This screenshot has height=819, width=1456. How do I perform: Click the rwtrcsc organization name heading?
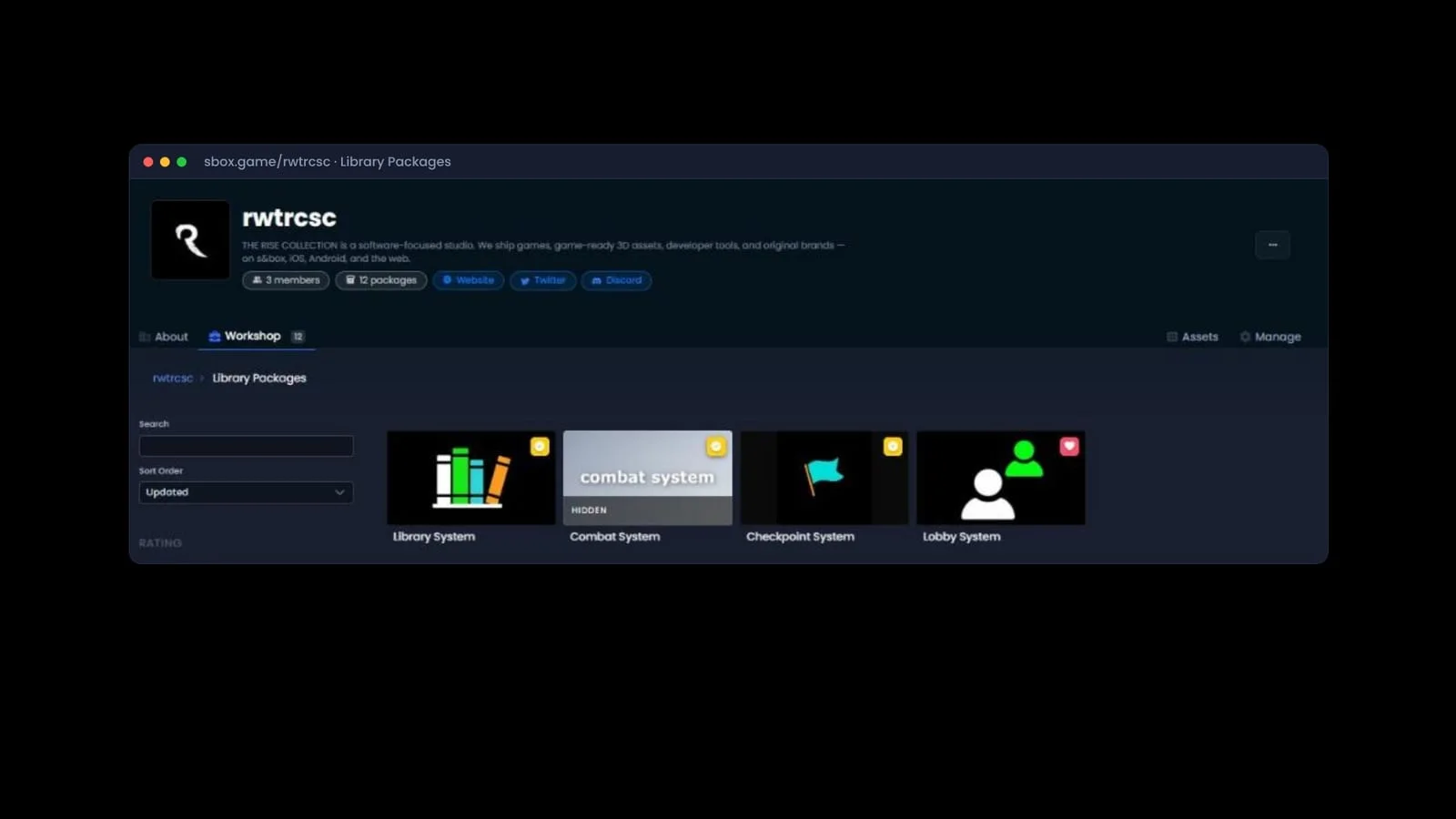coord(289,217)
